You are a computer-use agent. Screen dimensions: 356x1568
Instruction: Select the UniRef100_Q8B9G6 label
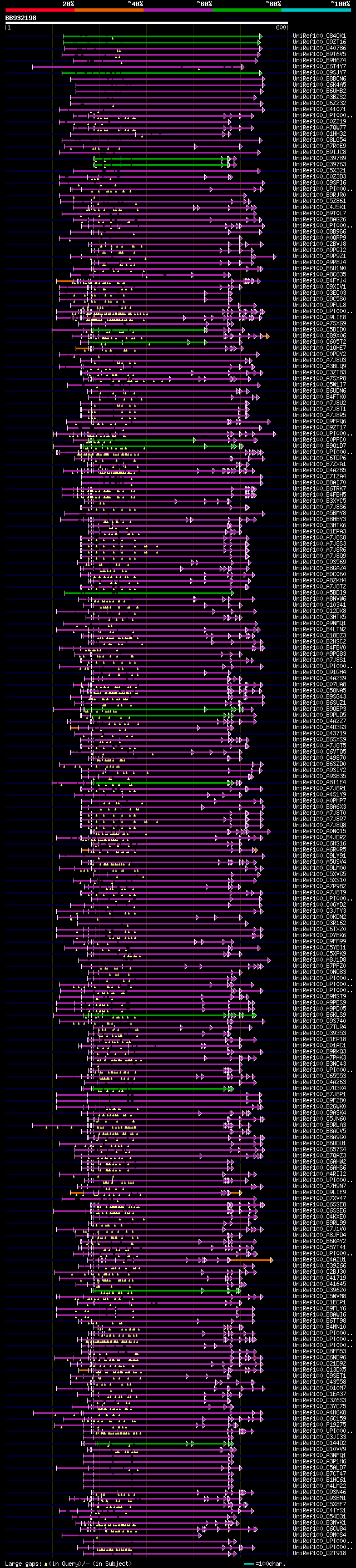[319, 231]
